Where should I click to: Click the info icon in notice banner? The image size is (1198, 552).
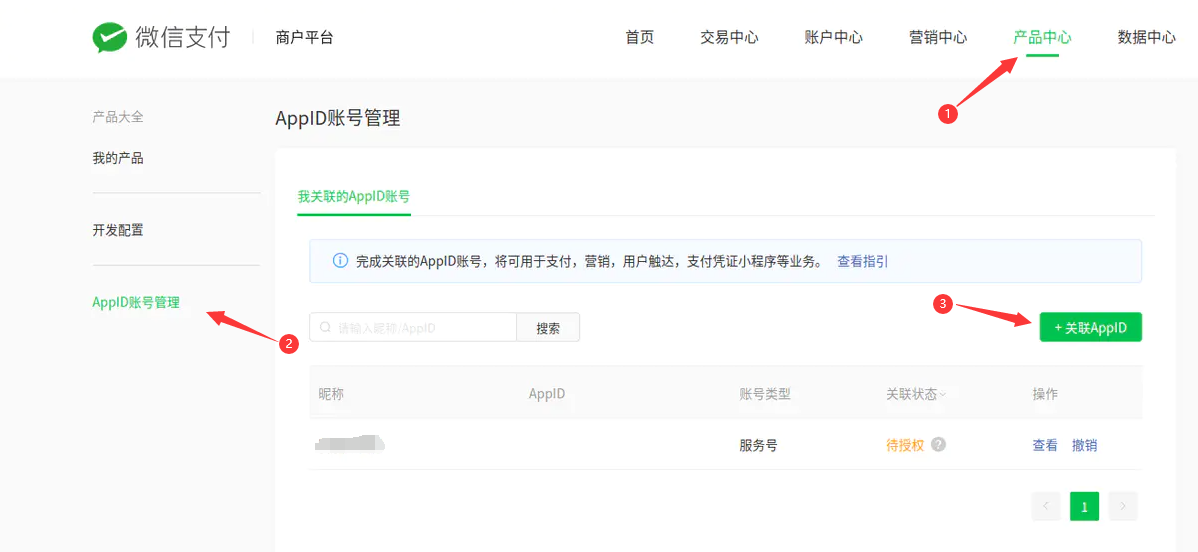tap(340, 261)
